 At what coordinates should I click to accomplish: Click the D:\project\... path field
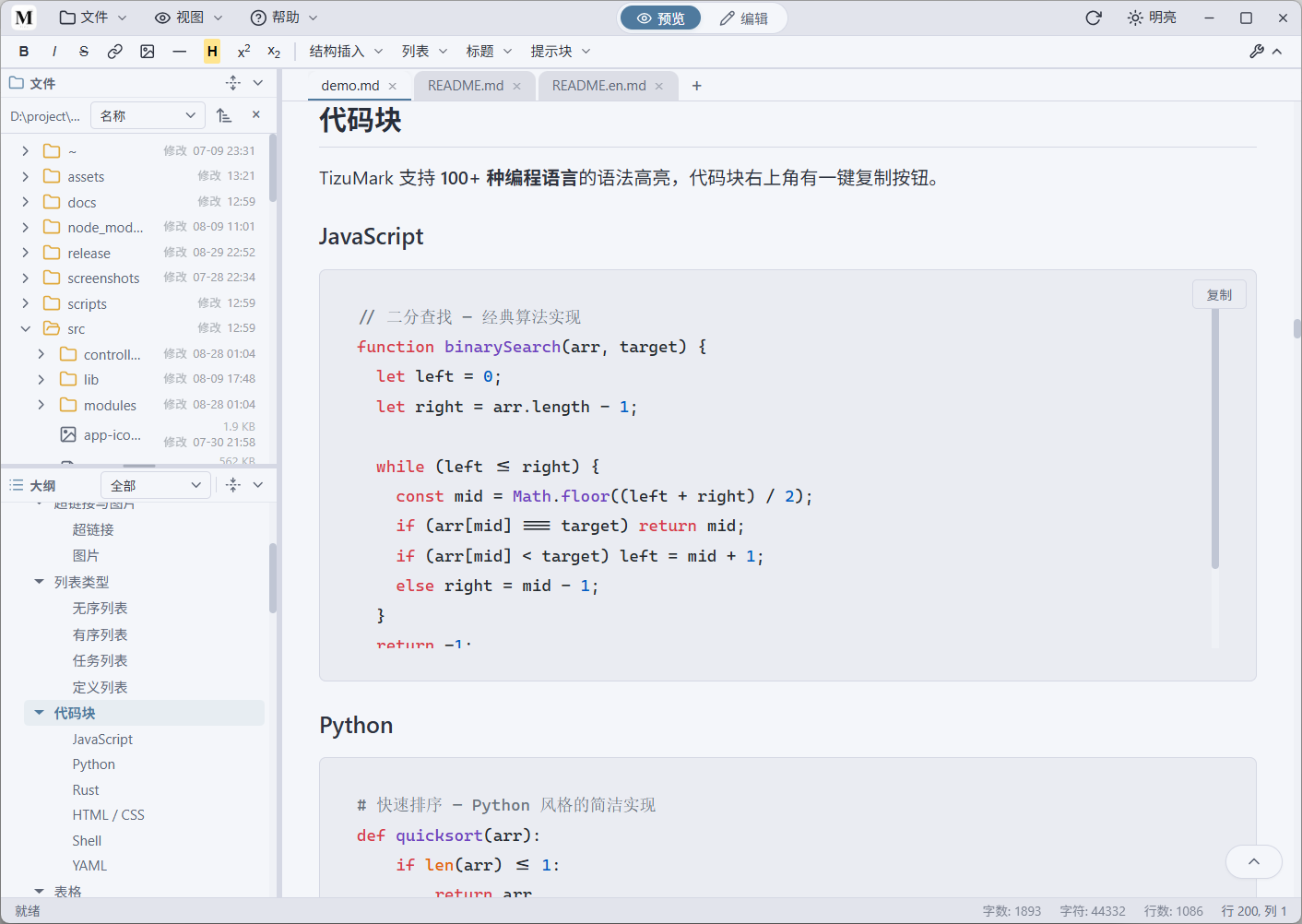pyautogui.click(x=45, y=116)
